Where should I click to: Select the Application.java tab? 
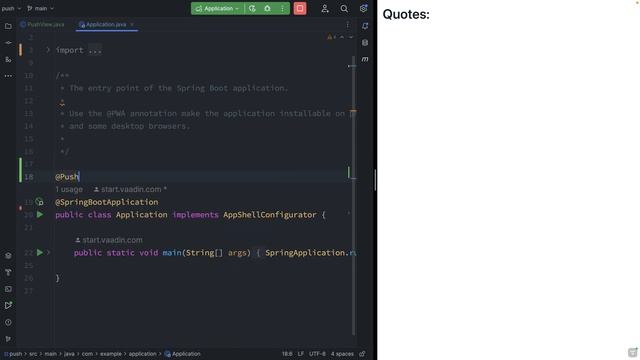106,24
